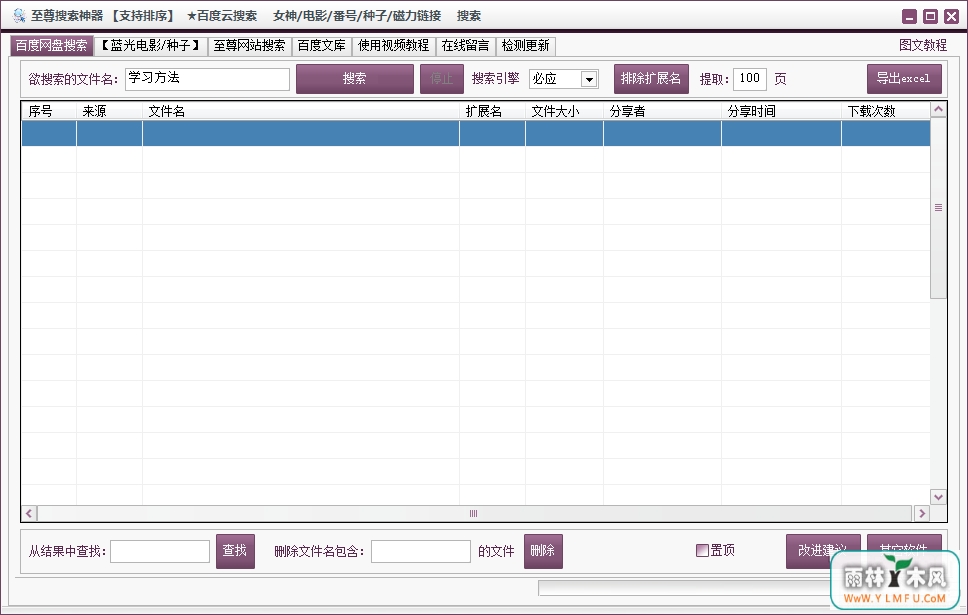This screenshot has height=615, width=968.
Task: Switch to the 在线留言 tab
Action: coord(465,46)
